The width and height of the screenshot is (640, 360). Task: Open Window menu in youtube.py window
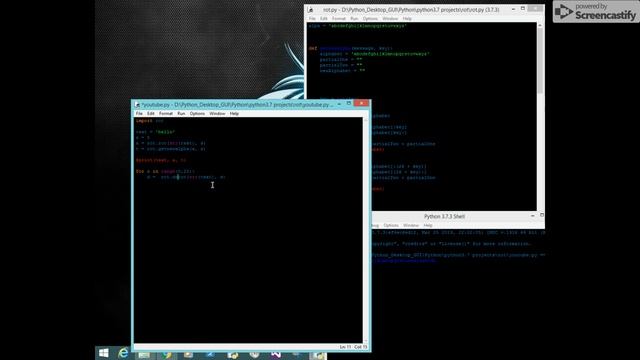pyautogui.click(x=217, y=113)
